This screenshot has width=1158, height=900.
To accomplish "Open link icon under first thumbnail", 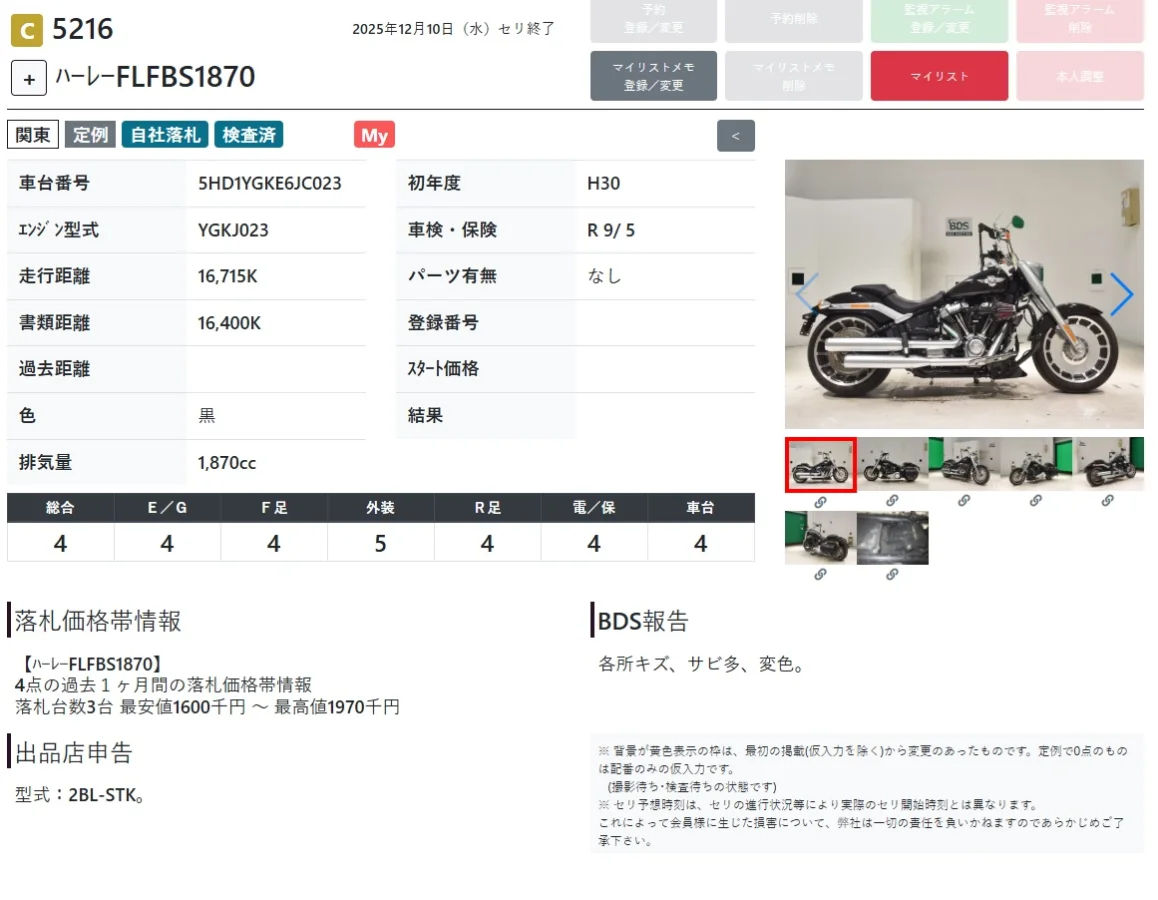I will click(x=820, y=502).
